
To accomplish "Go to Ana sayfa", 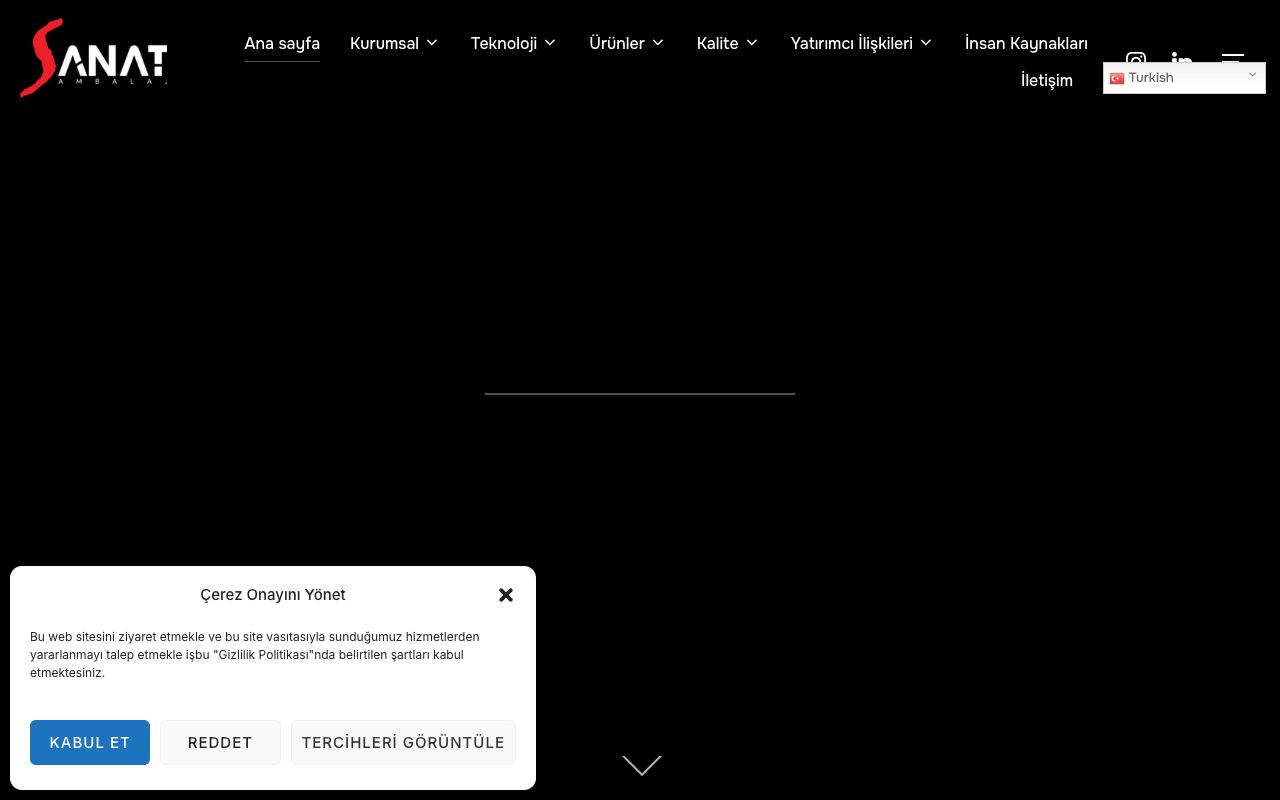I will [x=282, y=43].
